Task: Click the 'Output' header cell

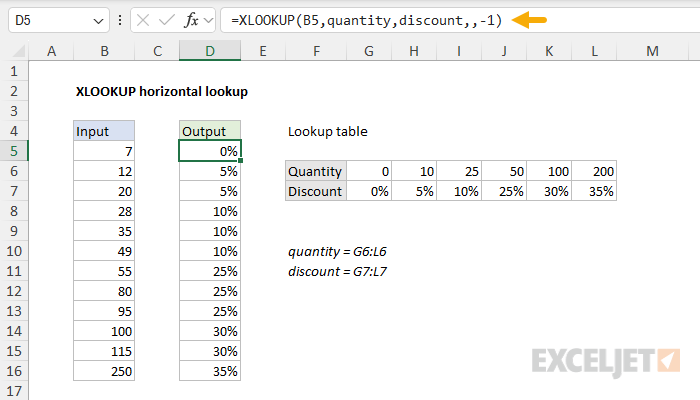Action: [x=210, y=131]
